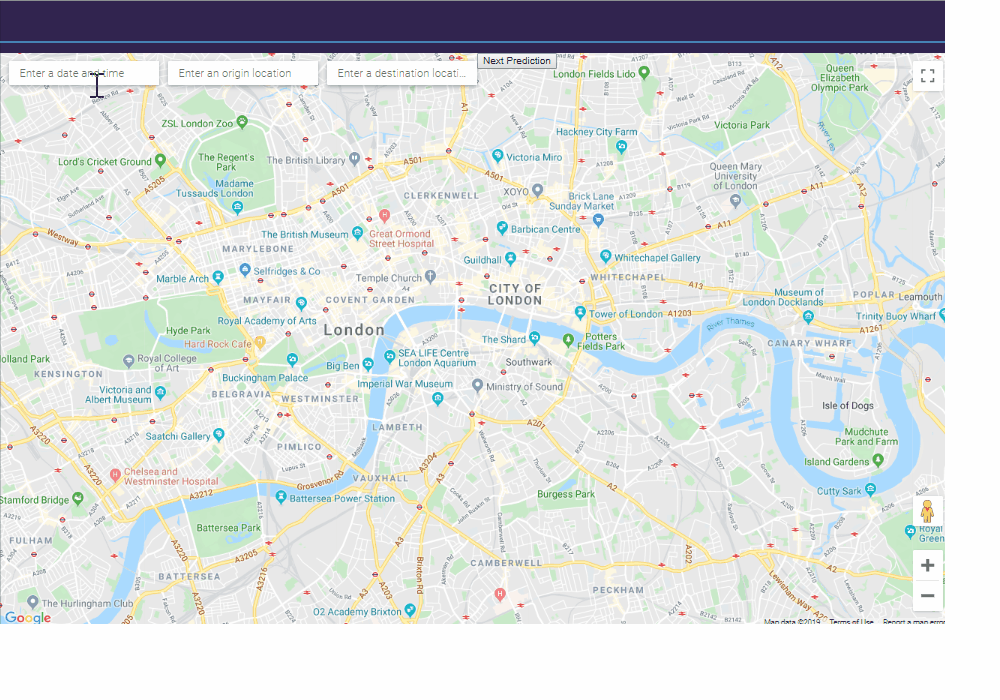Click the Southwark label
Viewport: 1000px width, 700px height.
[x=529, y=362]
